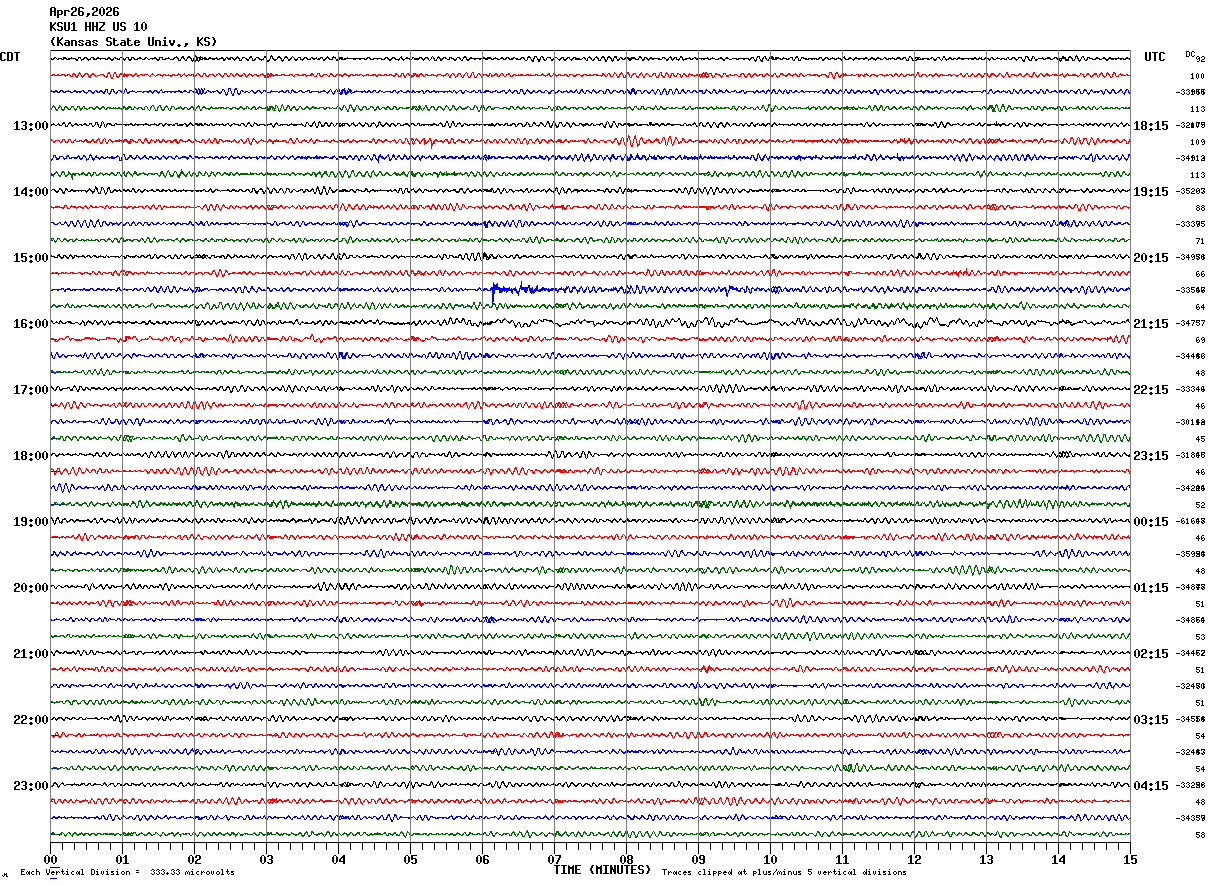Click minute 13 on the bottom axis
Image resolution: width=1210 pixels, height=886 pixels.
pyautogui.click(x=986, y=859)
